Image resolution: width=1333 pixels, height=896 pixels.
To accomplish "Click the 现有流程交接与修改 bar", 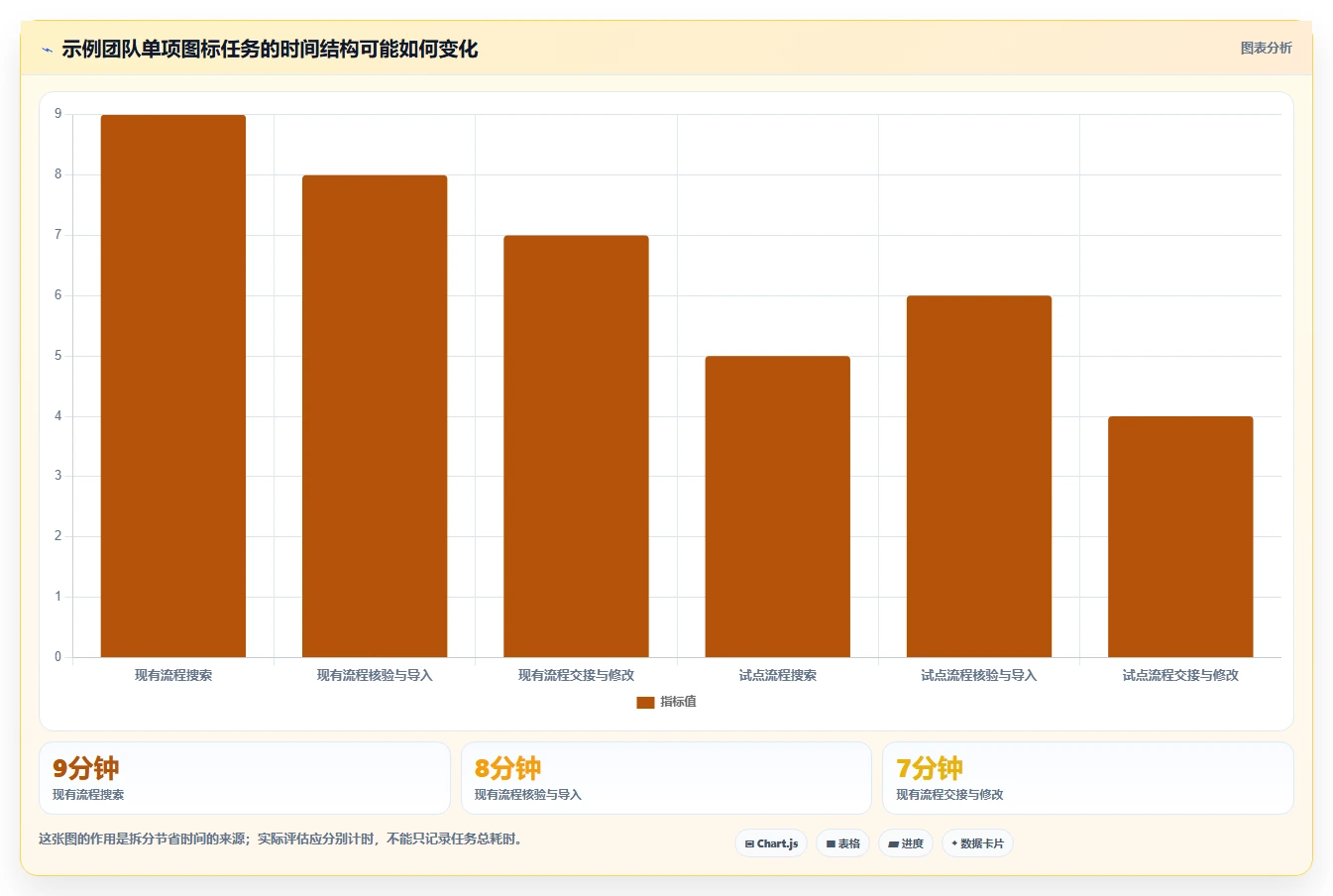I will (576, 446).
